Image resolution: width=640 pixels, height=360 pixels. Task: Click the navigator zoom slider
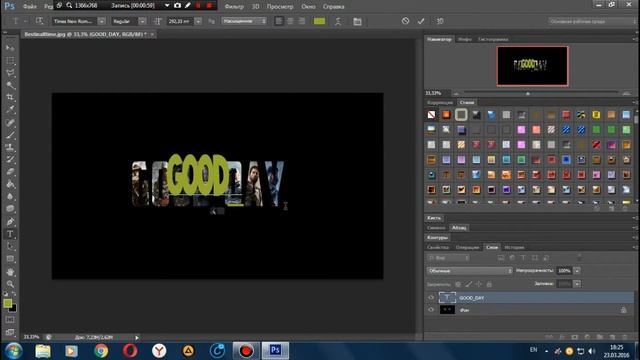point(528,93)
